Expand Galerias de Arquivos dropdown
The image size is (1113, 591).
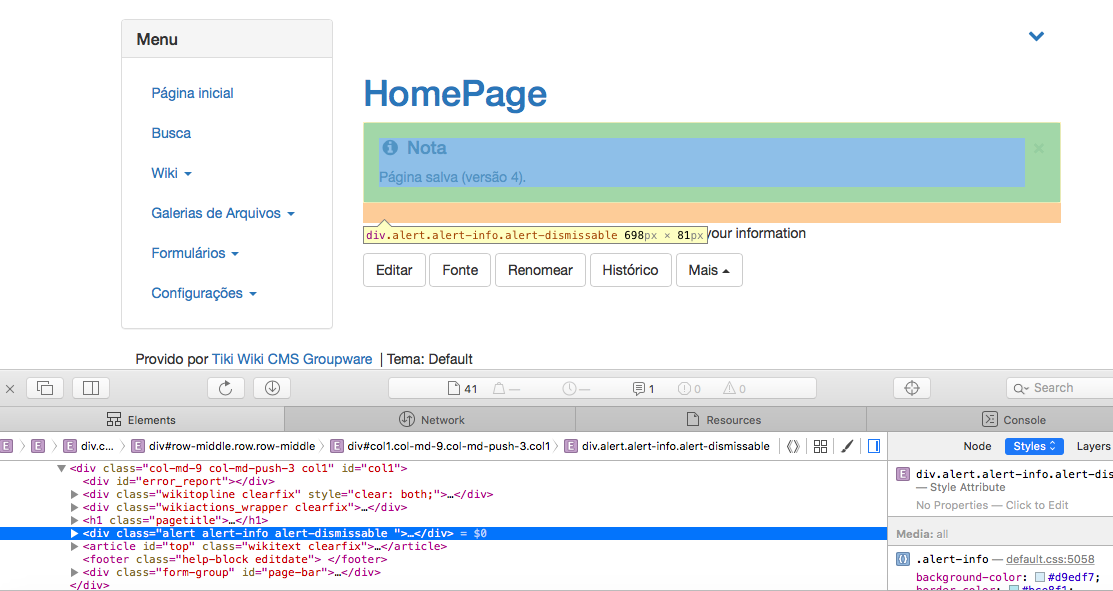pyautogui.click(x=223, y=213)
